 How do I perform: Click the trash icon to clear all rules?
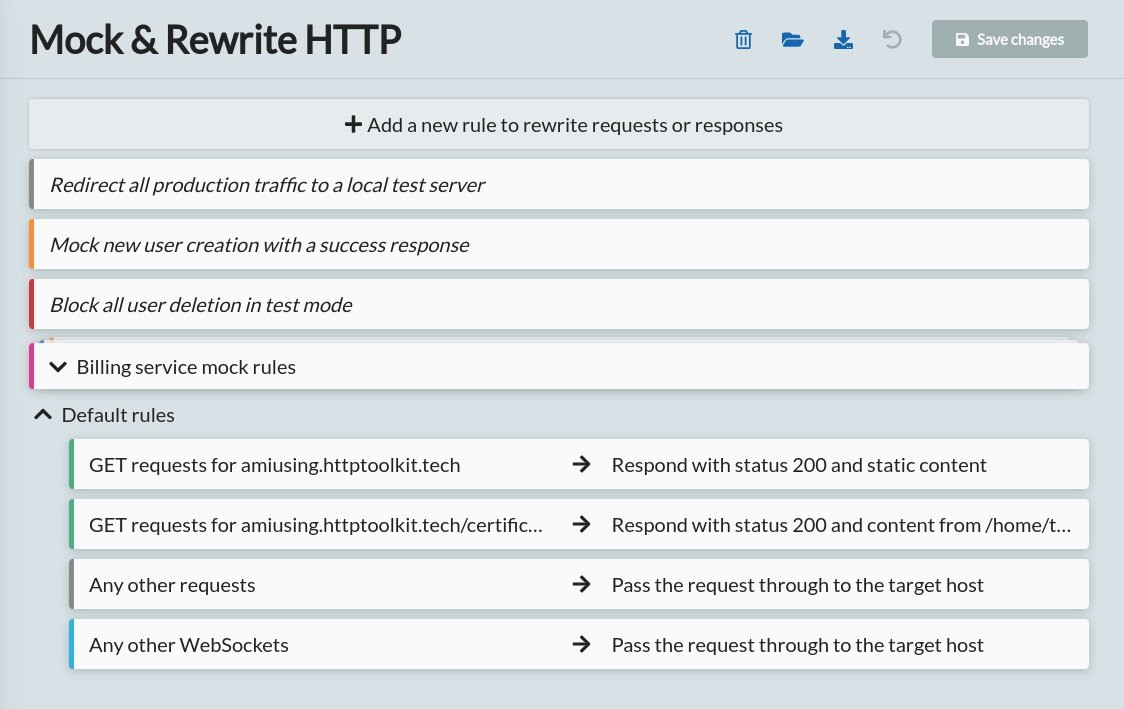click(743, 40)
